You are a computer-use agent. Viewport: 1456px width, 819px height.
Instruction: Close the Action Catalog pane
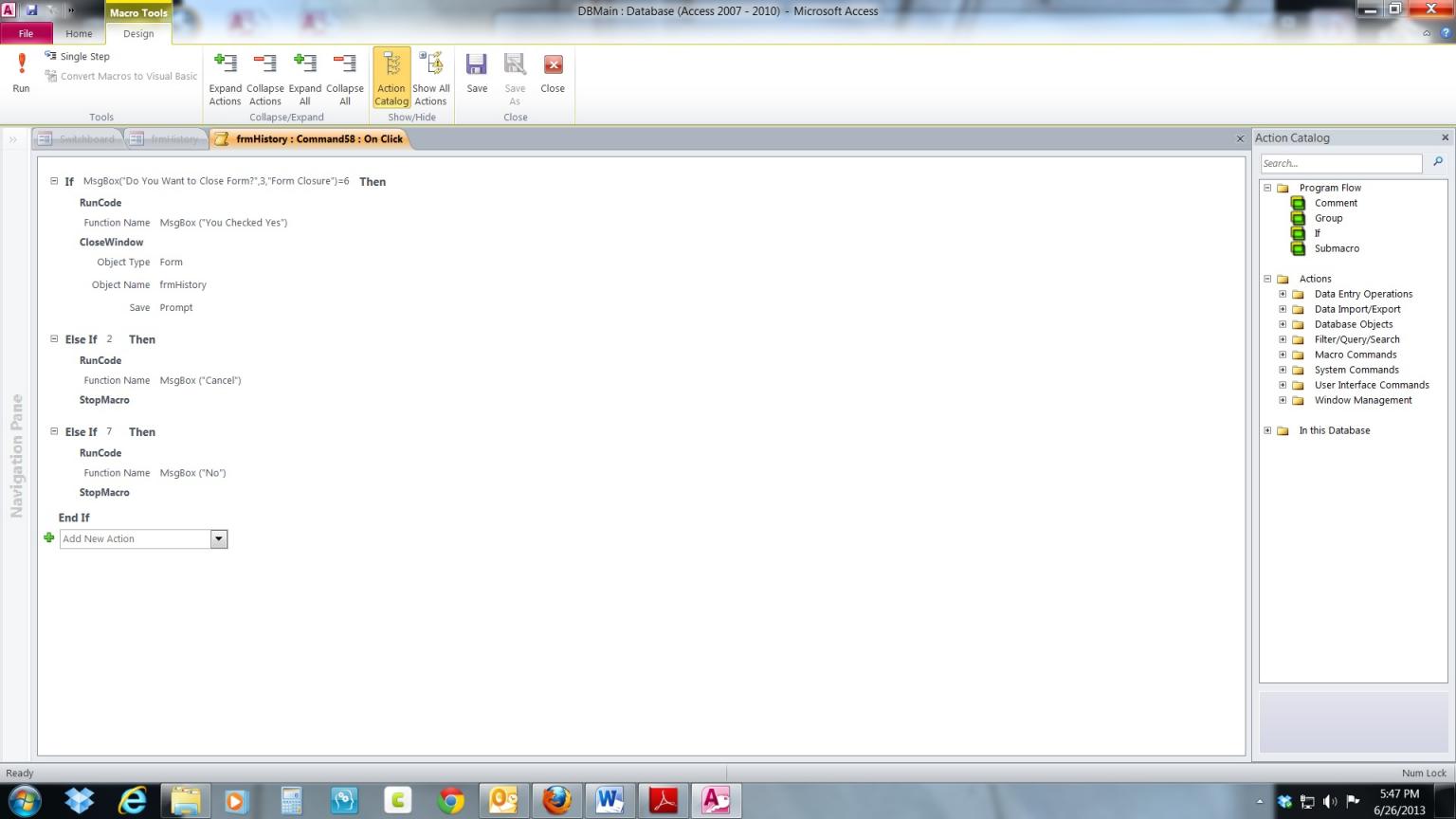[x=1445, y=137]
